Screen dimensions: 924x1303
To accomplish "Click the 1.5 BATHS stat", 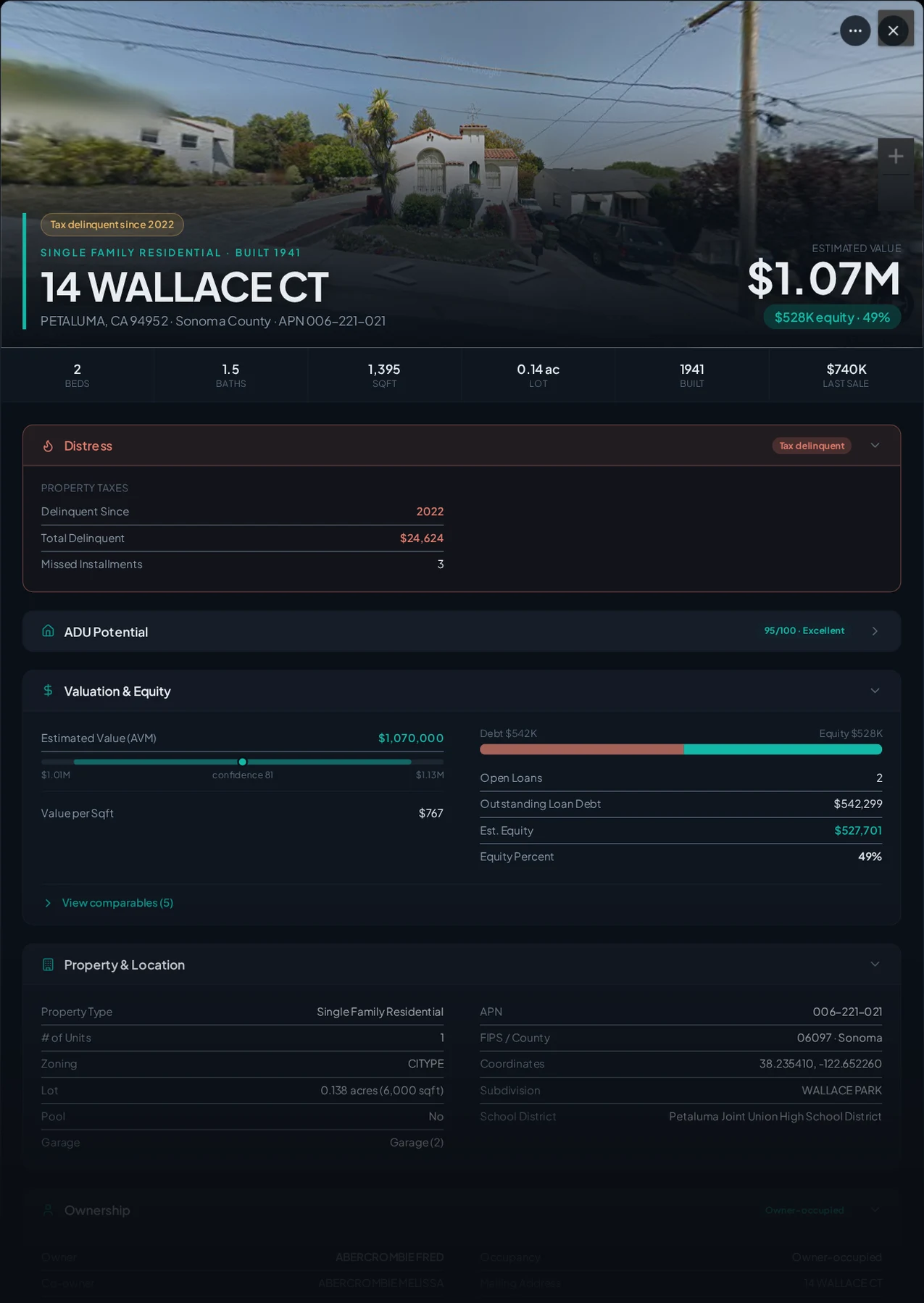I will pyautogui.click(x=230, y=375).
